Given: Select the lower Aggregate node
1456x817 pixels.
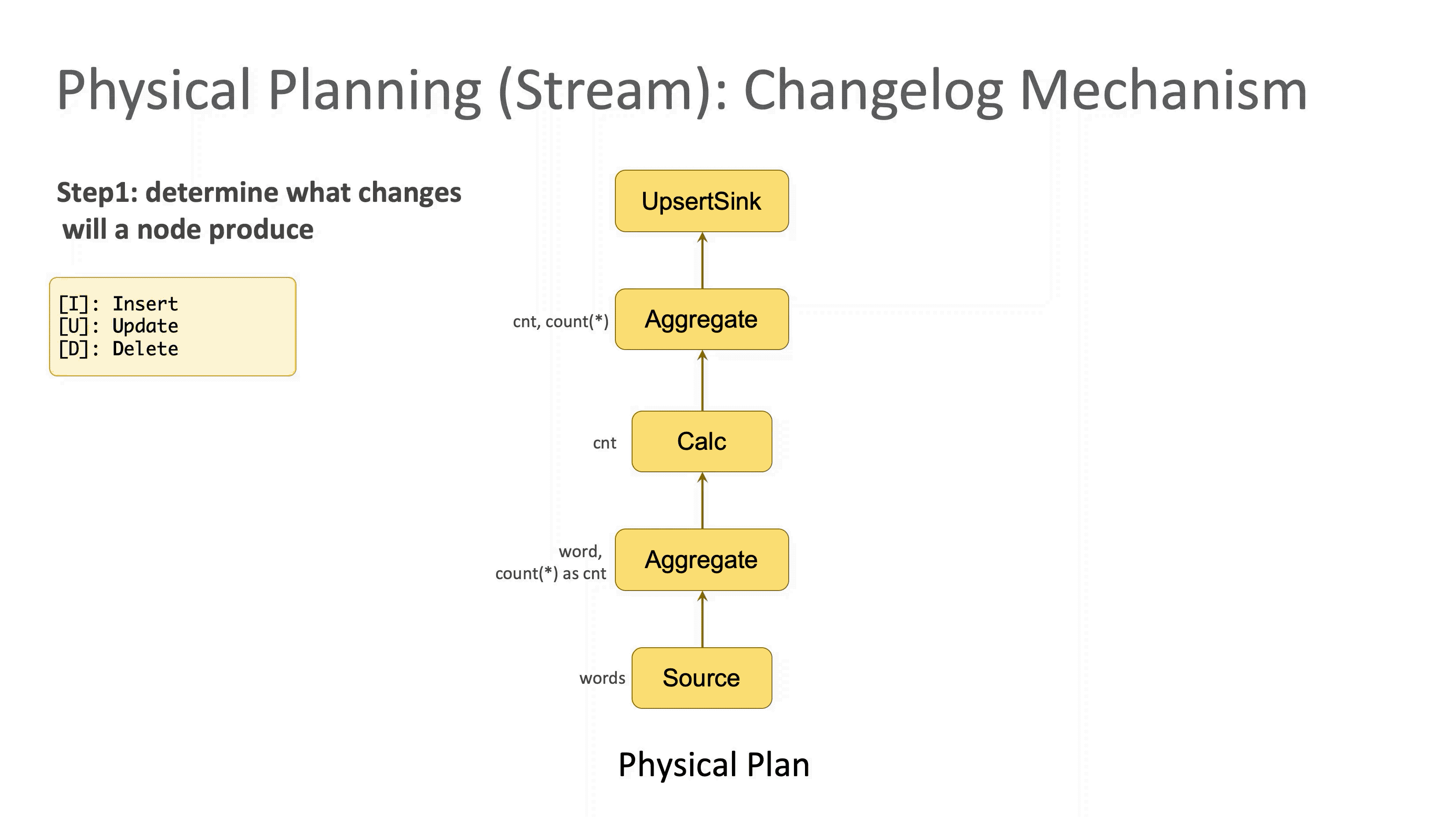Looking at the screenshot, I should click(x=702, y=560).
